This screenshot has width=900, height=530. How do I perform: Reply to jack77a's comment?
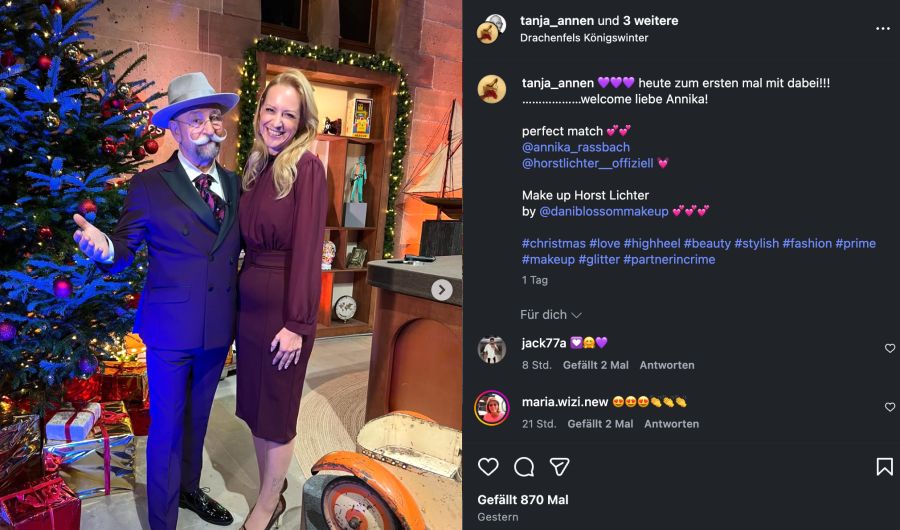click(x=667, y=365)
